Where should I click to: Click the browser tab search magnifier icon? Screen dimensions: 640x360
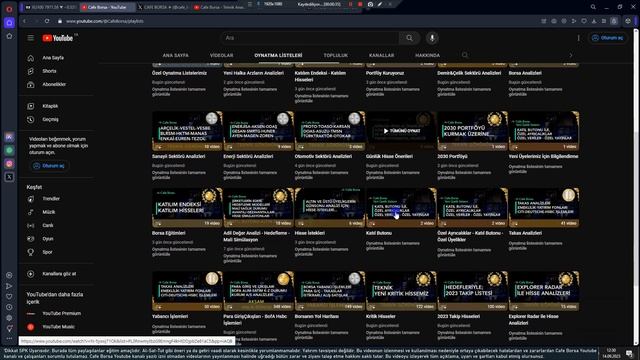click(593, 7)
